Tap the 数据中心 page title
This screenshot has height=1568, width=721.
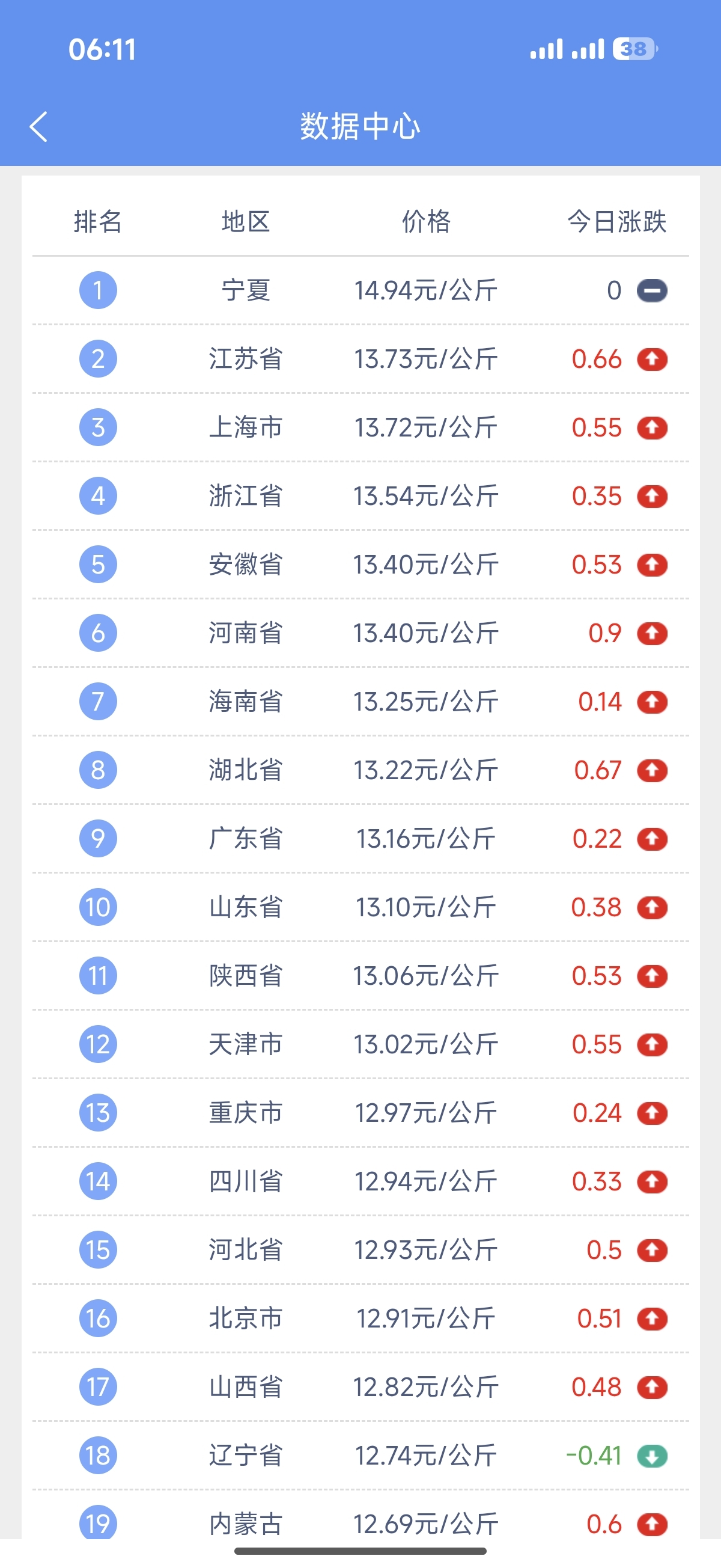(x=360, y=127)
